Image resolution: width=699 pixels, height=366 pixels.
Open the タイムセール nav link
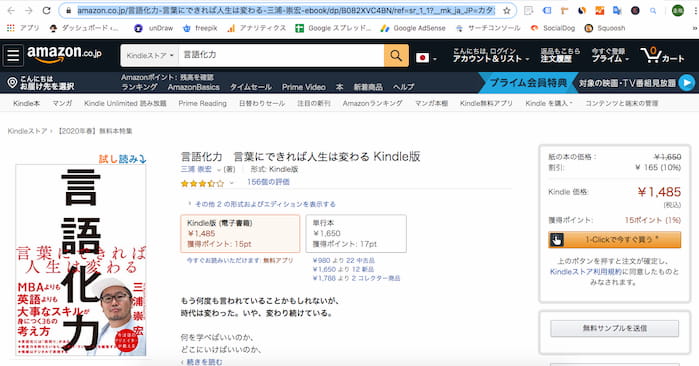click(251, 87)
